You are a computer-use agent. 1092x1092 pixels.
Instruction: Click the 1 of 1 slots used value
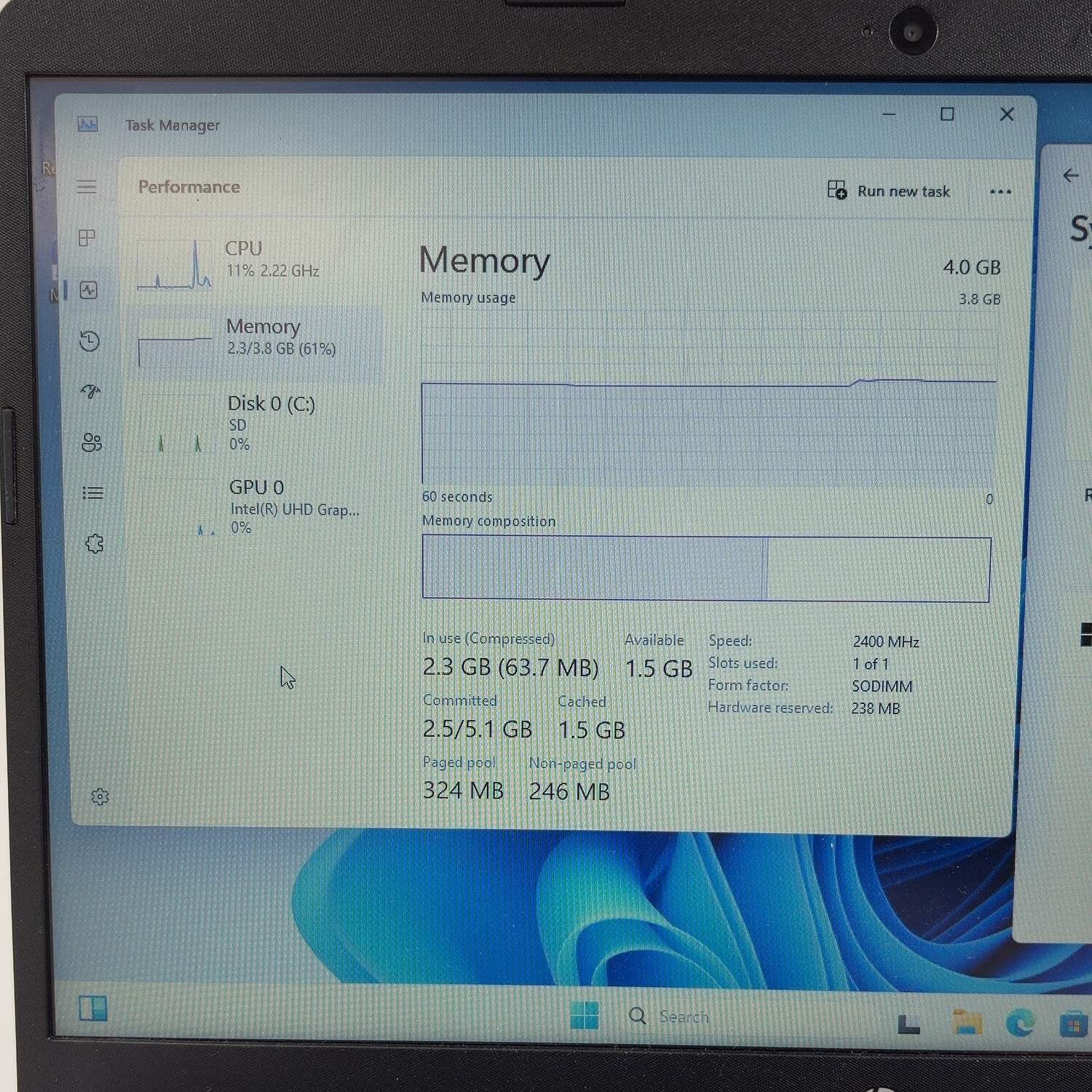tap(870, 663)
